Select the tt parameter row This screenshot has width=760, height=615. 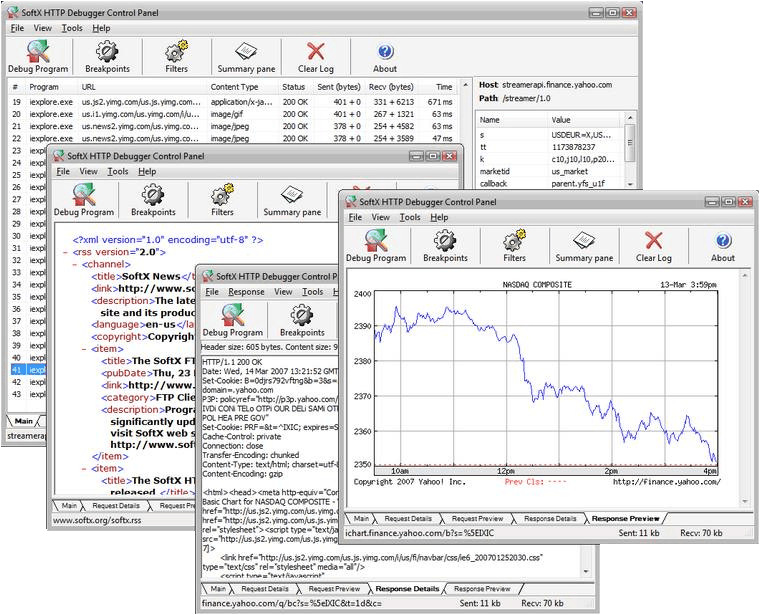(549, 147)
